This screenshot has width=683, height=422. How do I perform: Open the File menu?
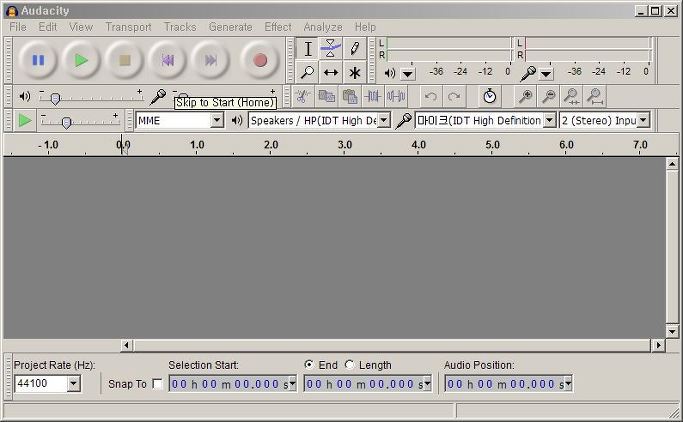pos(18,27)
